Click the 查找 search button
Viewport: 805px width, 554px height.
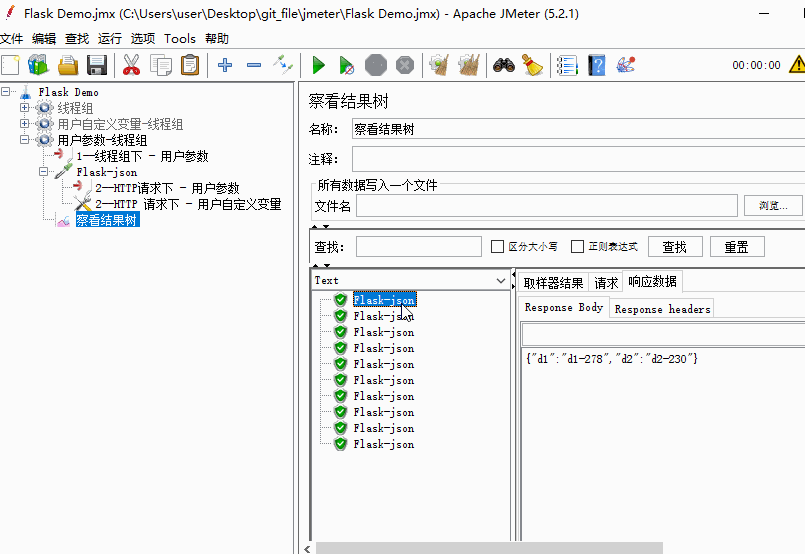tap(675, 247)
